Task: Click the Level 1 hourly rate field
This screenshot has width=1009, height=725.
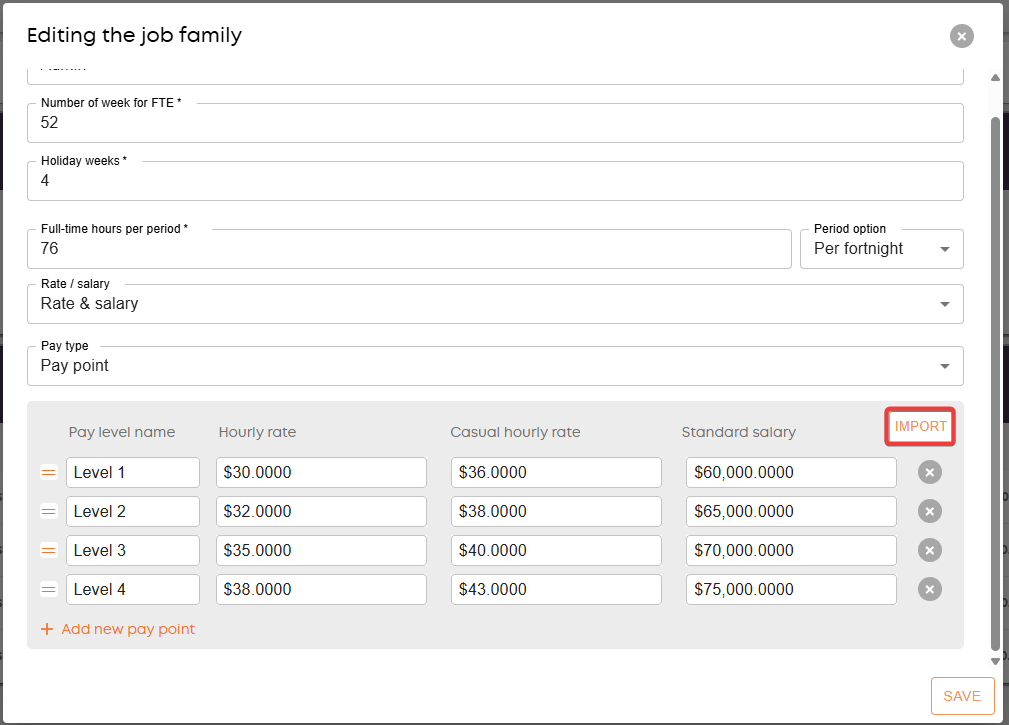Action: (321, 473)
